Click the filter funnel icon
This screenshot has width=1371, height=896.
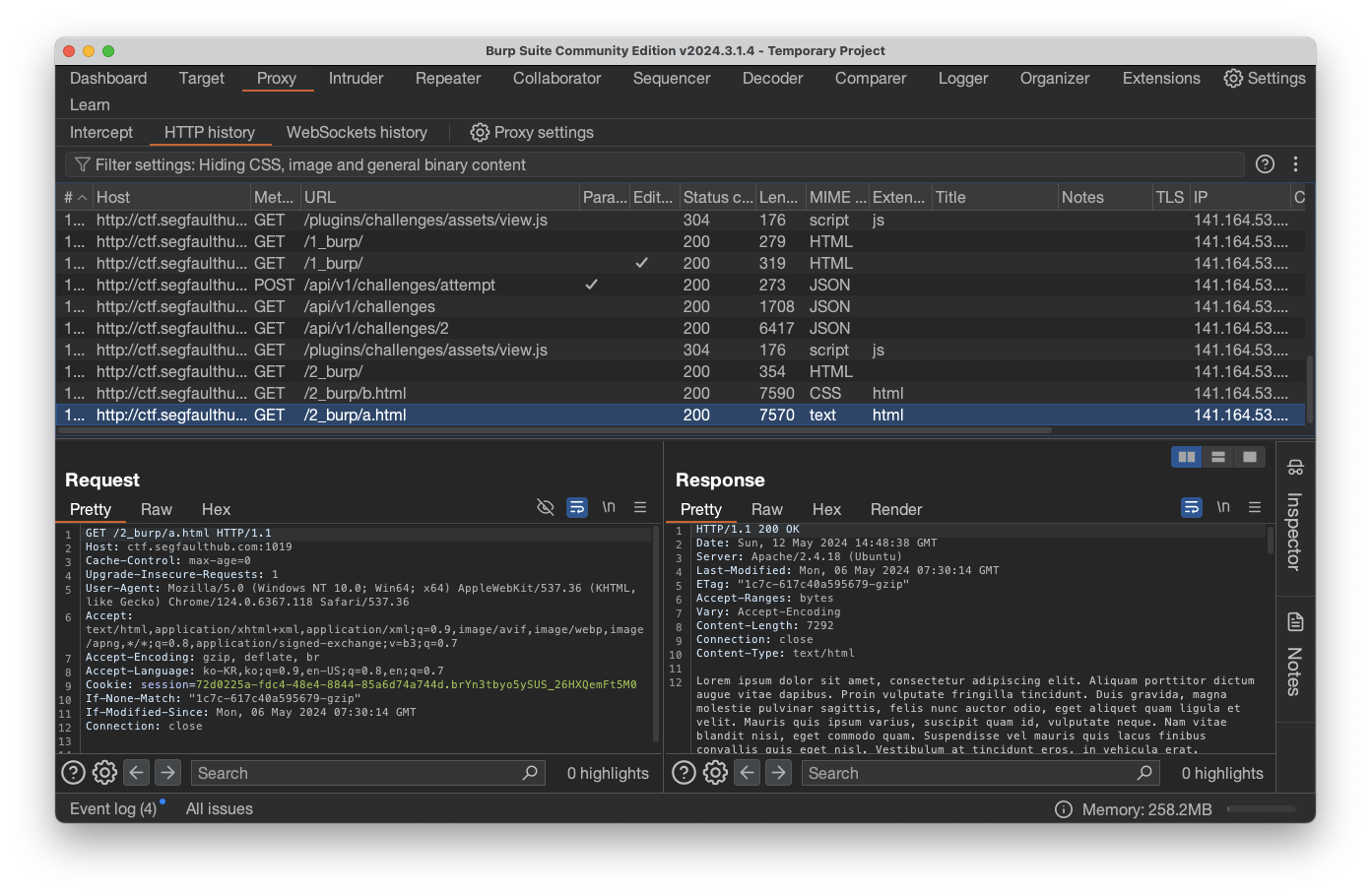point(83,164)
